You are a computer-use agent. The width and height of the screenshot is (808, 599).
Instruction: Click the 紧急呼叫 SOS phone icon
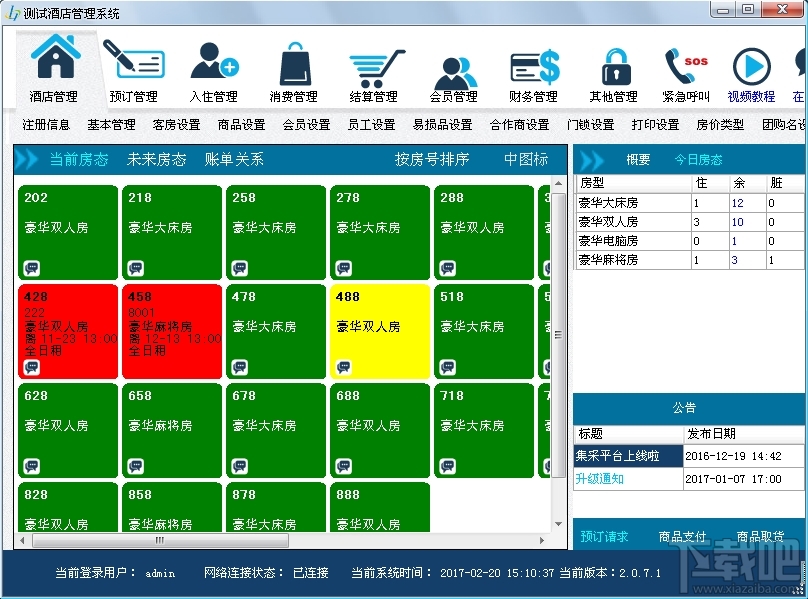pos(686,66)
